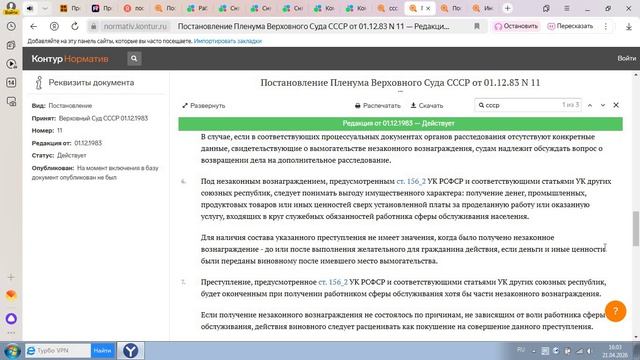Click the RU language indicator in tray
The width and height of the screenshot is (640, 360).
(x=521, y=350)
